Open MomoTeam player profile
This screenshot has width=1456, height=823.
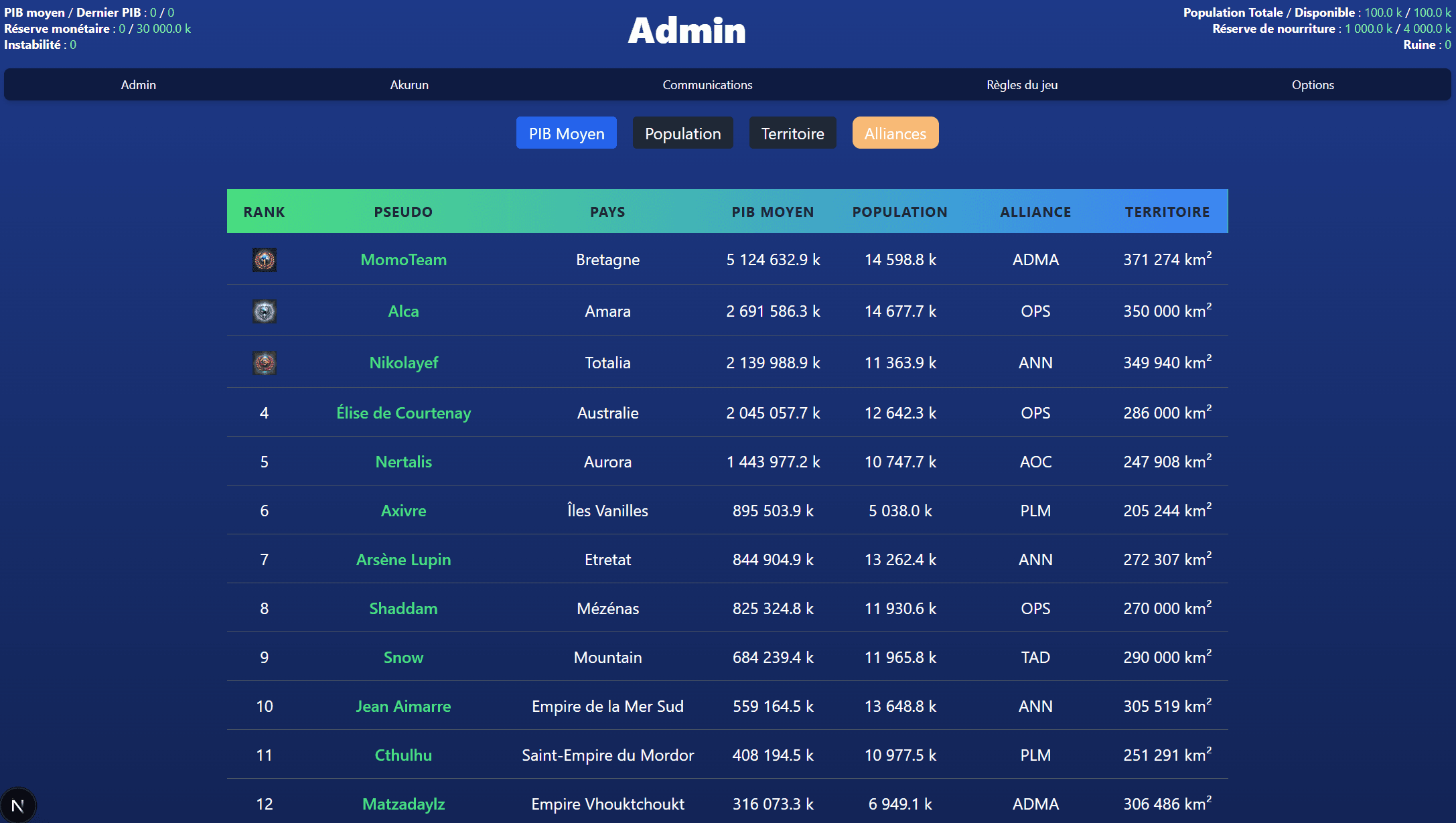403,260
